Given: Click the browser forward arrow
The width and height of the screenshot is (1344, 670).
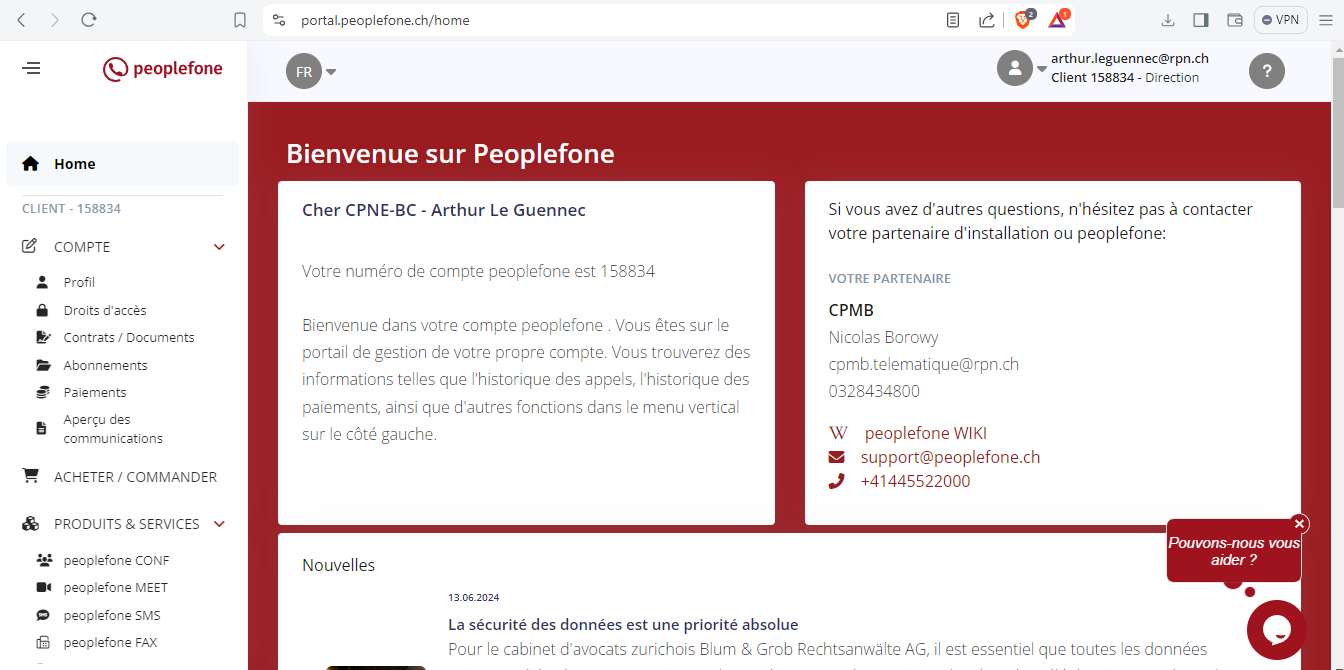Looking at the screenshot, I should coord(55,20).
